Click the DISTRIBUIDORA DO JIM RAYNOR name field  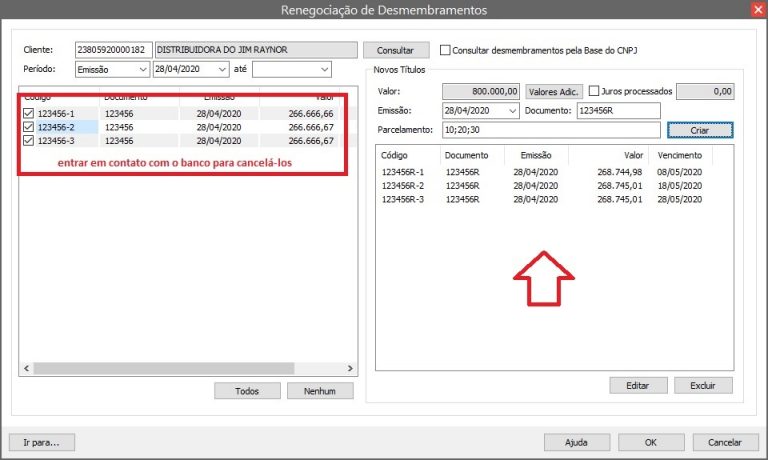pyautogui.click(x=256, y=50)
